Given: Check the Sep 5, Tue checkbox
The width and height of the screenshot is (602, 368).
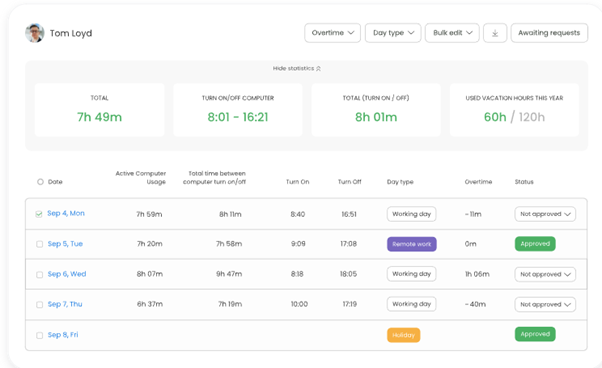Looking at the screenshot, I should 40,244.
